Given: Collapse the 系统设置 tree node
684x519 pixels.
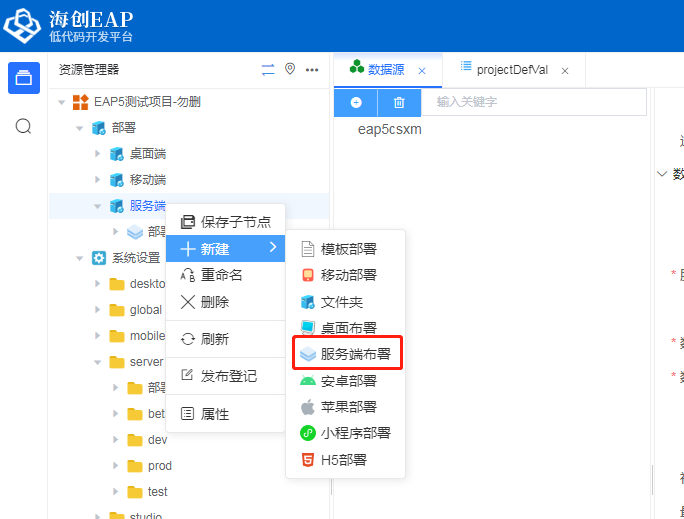Looking at the screenshot, I should tap(79, 258).
